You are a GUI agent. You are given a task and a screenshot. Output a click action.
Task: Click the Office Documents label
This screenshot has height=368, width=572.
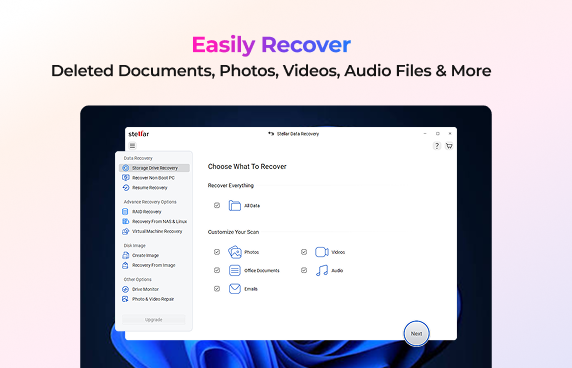coord(262,271)
